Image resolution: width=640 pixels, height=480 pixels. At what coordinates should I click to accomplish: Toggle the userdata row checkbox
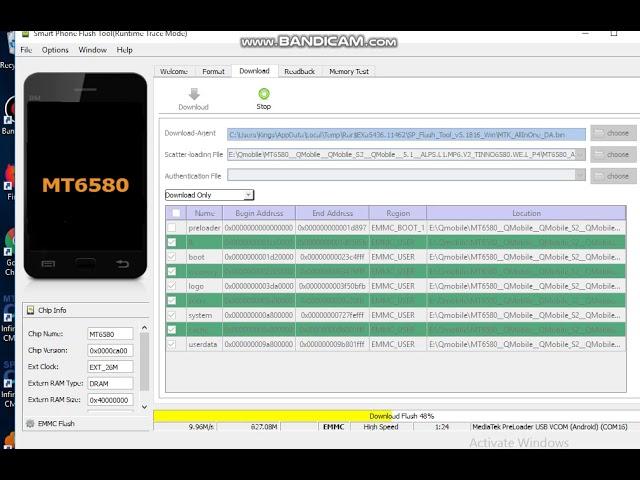point(172,344)
